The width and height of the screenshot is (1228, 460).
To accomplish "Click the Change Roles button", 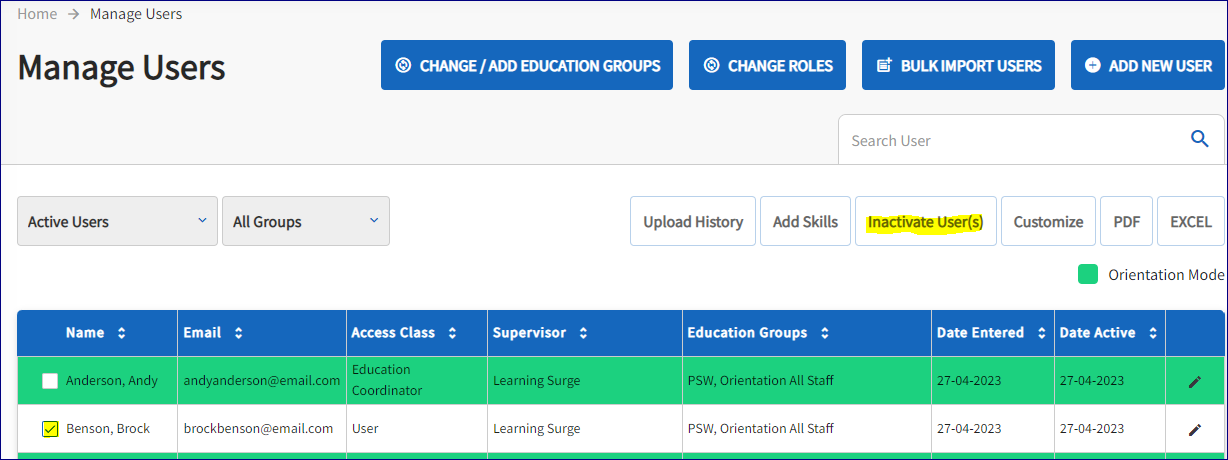I will pos(768,65).
